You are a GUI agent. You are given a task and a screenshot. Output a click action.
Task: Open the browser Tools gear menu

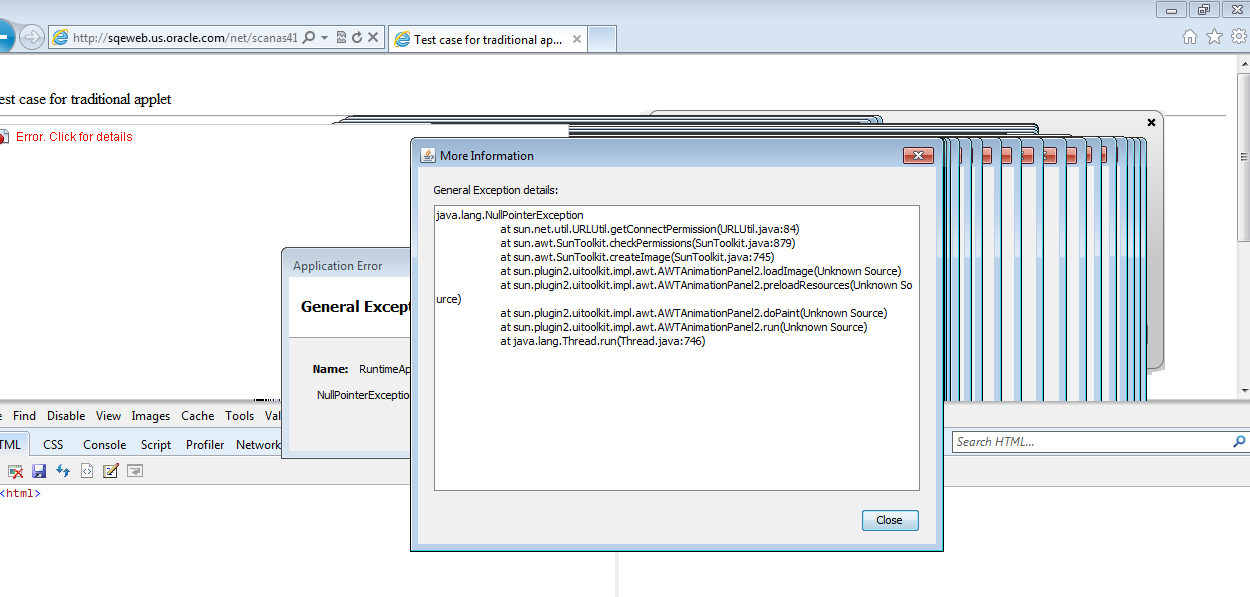pyautogui.click(x=1239, y=37)
